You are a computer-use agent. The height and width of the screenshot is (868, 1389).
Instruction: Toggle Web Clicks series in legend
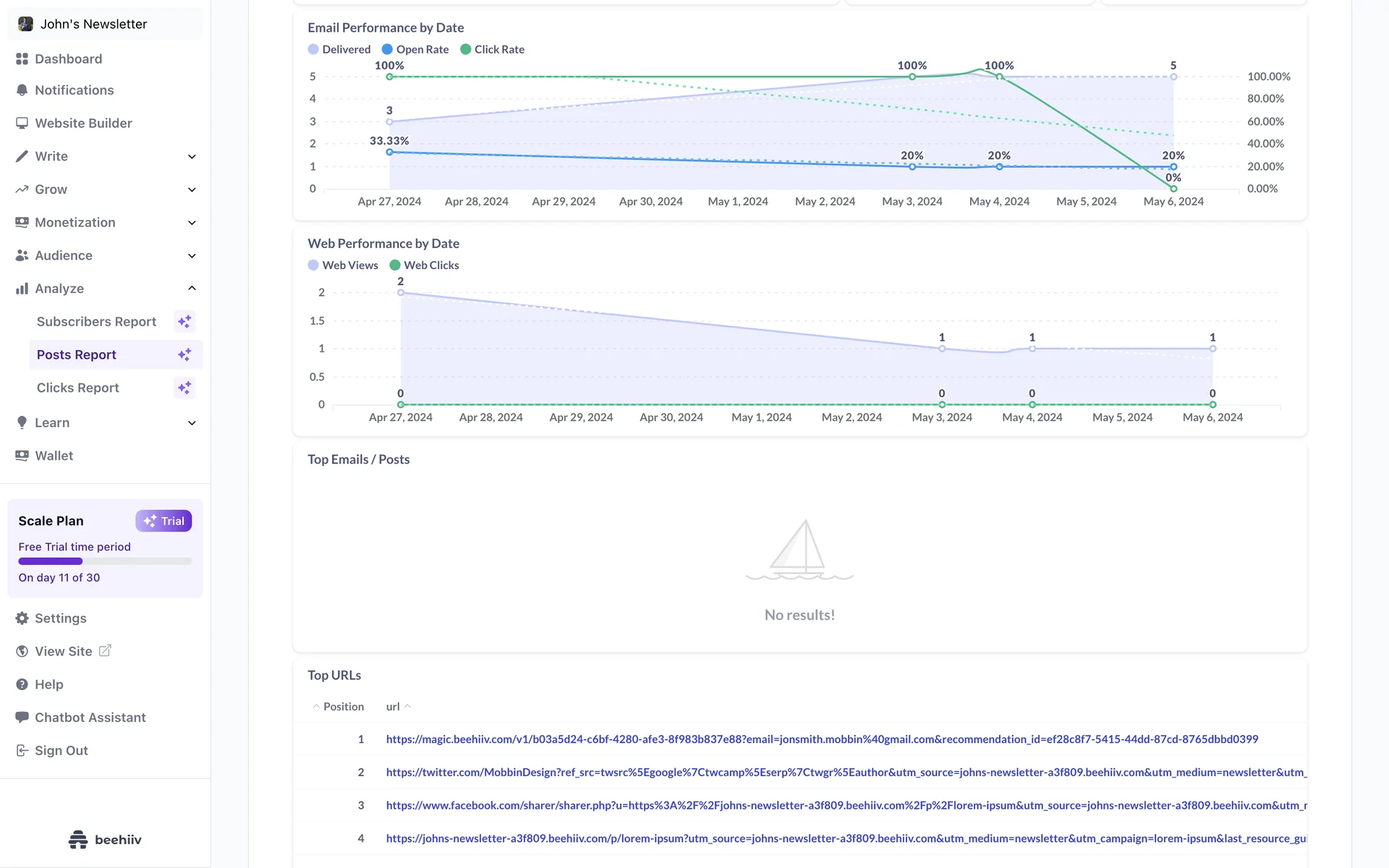[x=424, y=265]
